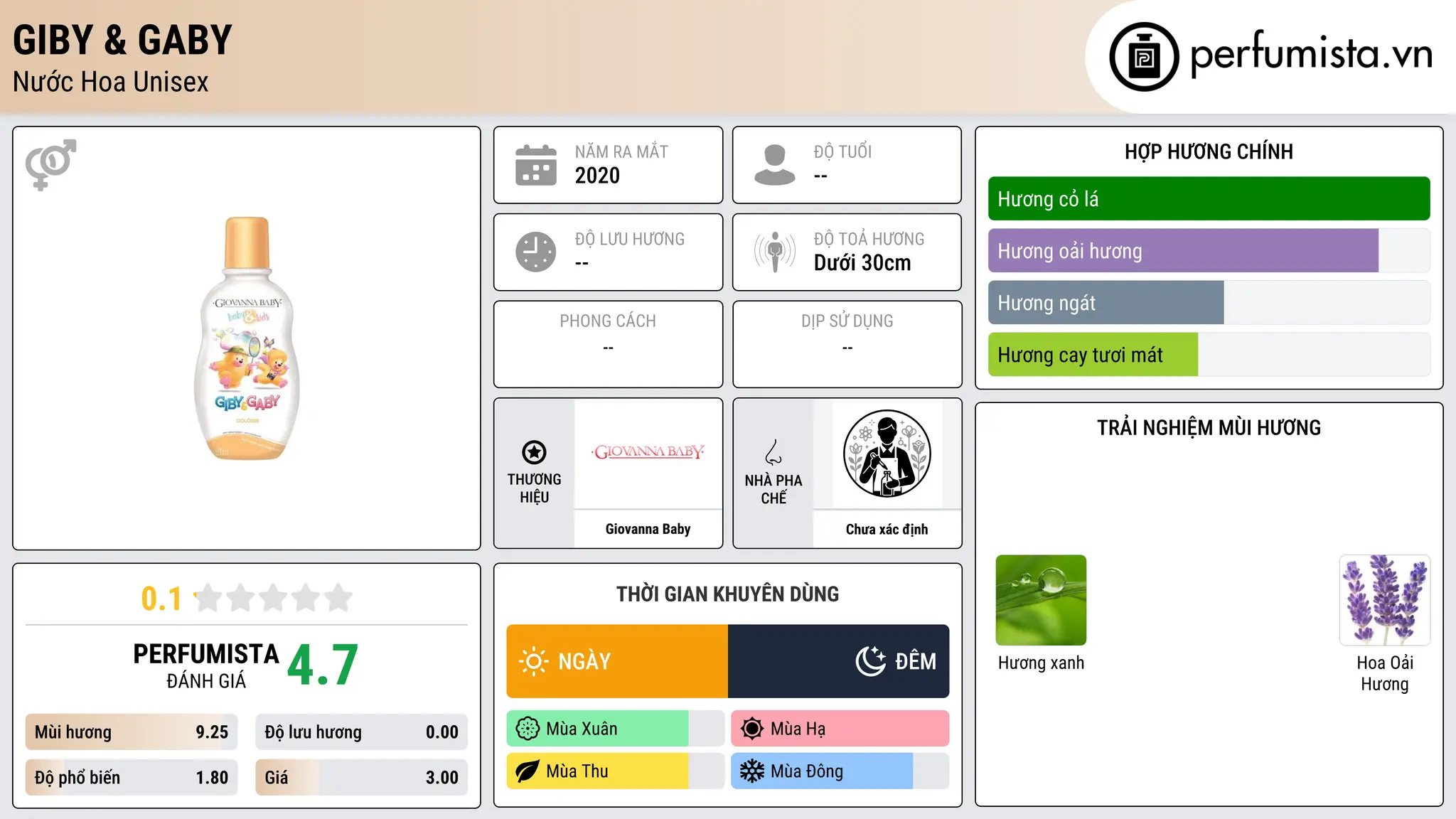Click the star badge brand icon
The width and height of the screenshot is (1456, 819).
[x=534, y=452]
